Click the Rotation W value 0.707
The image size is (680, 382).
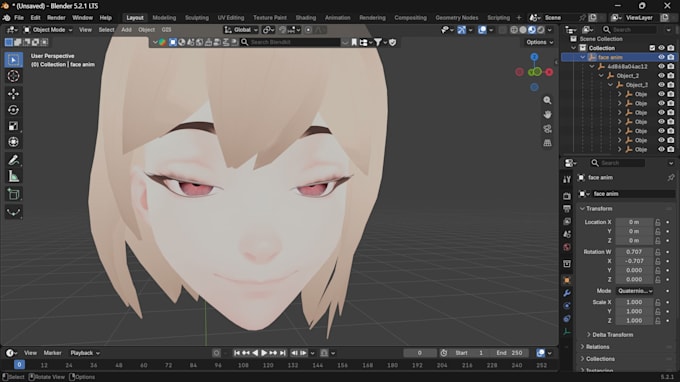pos(634,252)
